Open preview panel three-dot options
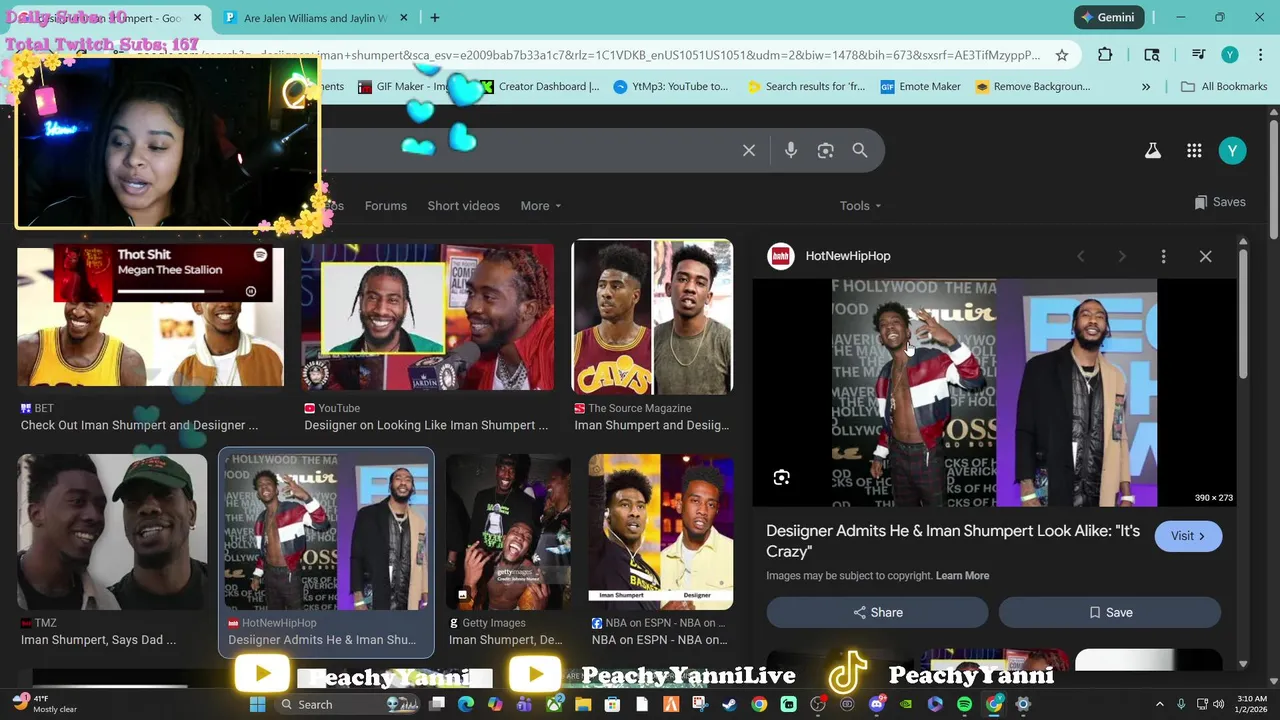1280x720 pixels. coord(1163,256)
